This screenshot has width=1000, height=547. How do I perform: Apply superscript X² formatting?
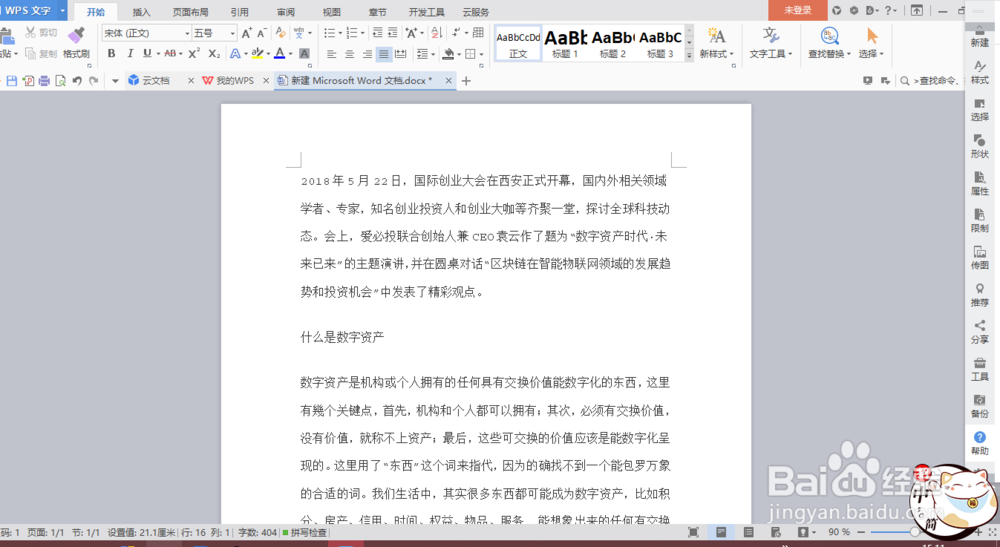click(194, 54)
